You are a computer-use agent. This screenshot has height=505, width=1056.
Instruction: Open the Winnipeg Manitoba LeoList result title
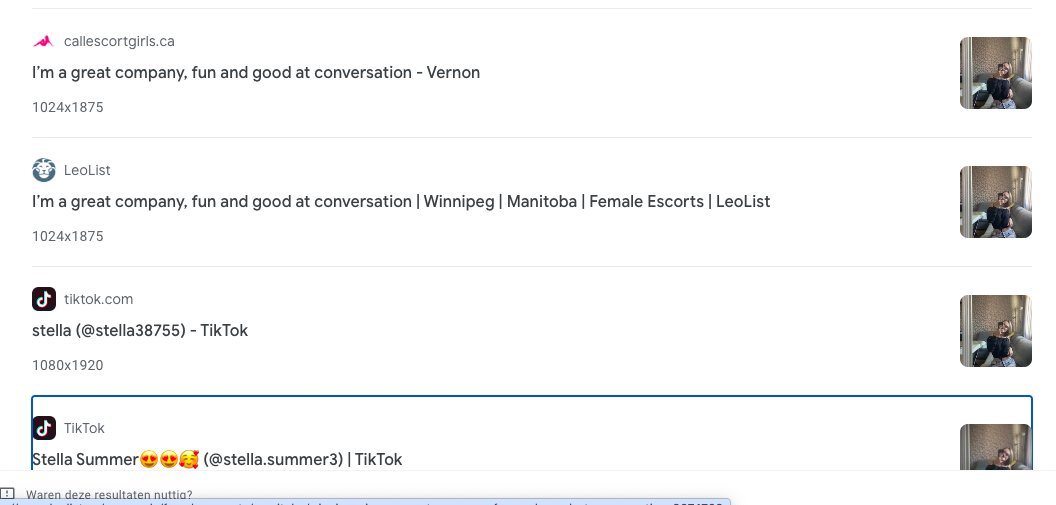point(401,202)
